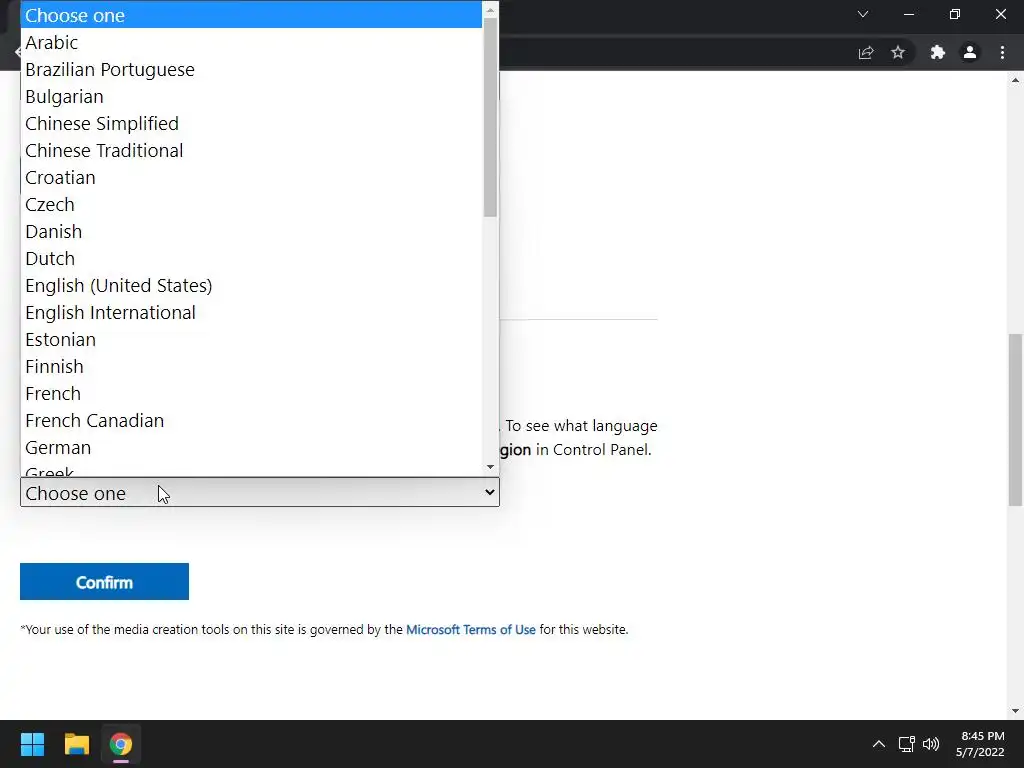Image resolution: width=1024 pixels, height=768 pixels.
Task: Select French language option
Action: pos(251,394)
